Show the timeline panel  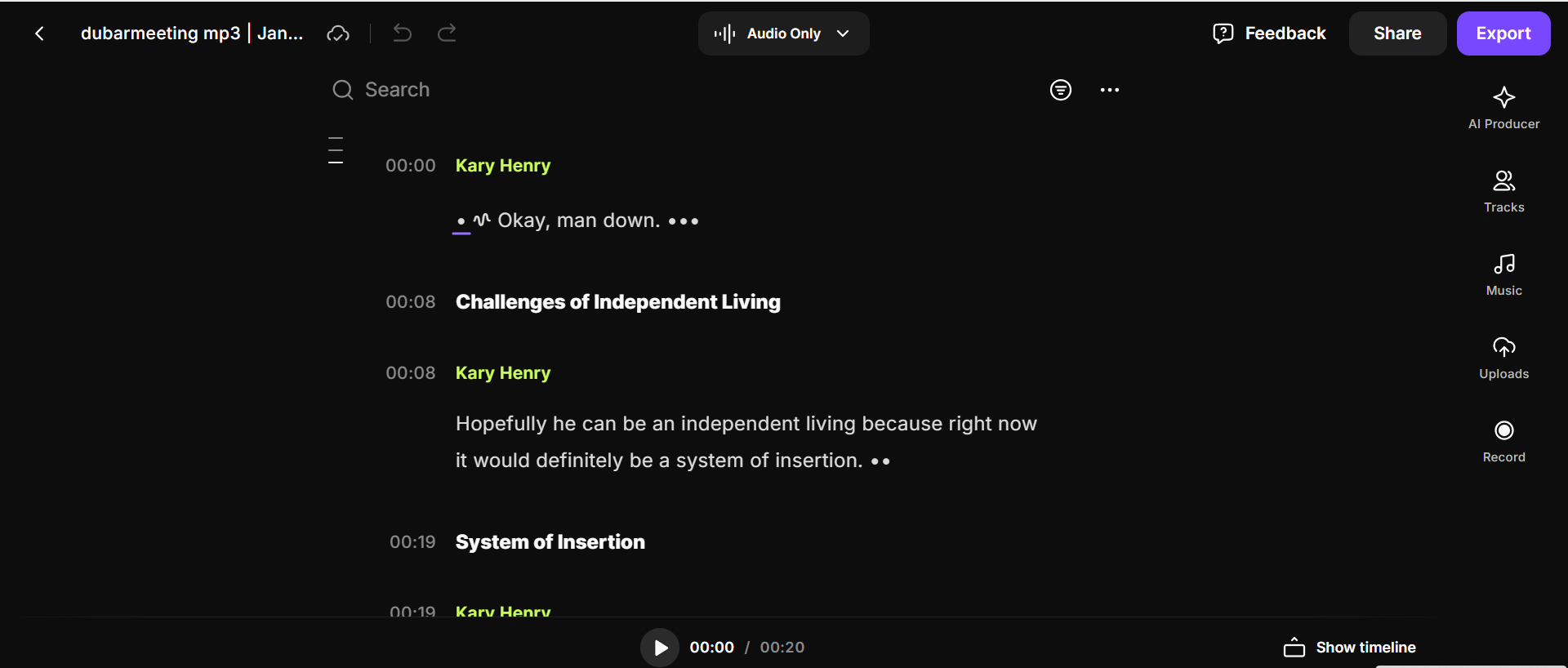(1350, 648)
